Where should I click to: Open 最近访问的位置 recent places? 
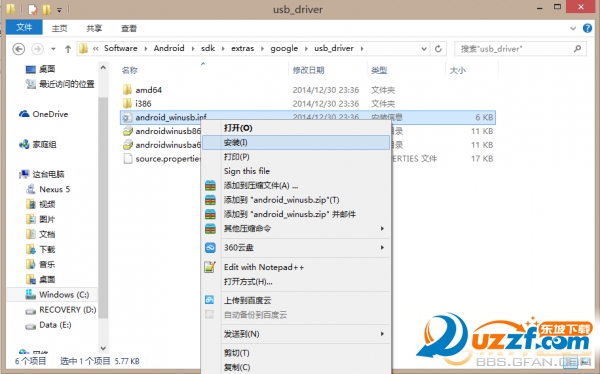(60, 84)
